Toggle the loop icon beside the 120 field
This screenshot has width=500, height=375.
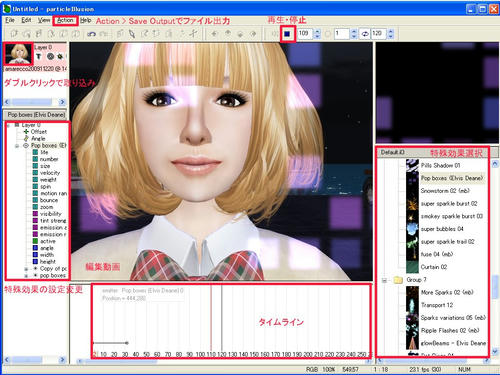coord(365,34)
